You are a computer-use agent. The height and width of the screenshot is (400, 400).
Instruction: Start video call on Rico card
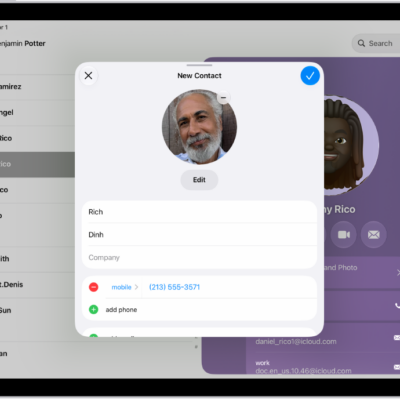[x=344, y=235]
